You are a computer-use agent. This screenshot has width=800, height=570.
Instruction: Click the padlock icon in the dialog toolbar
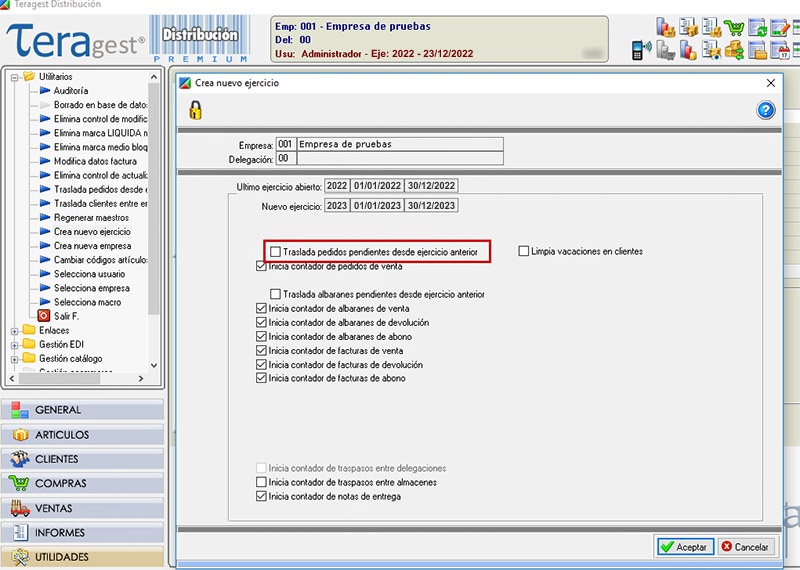(195, 110)
